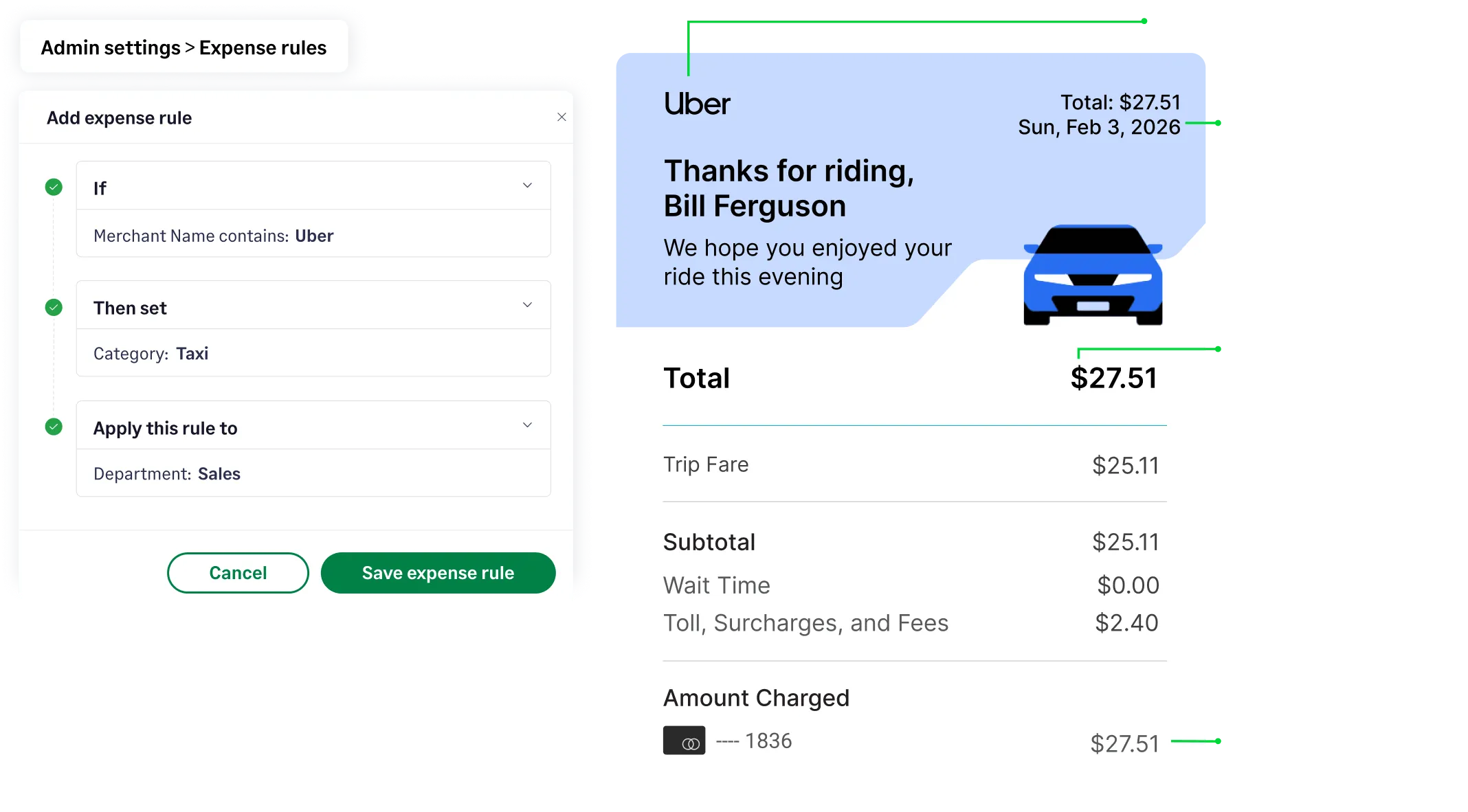Click the $2.40 toll and fees amount

point(1126,623)
